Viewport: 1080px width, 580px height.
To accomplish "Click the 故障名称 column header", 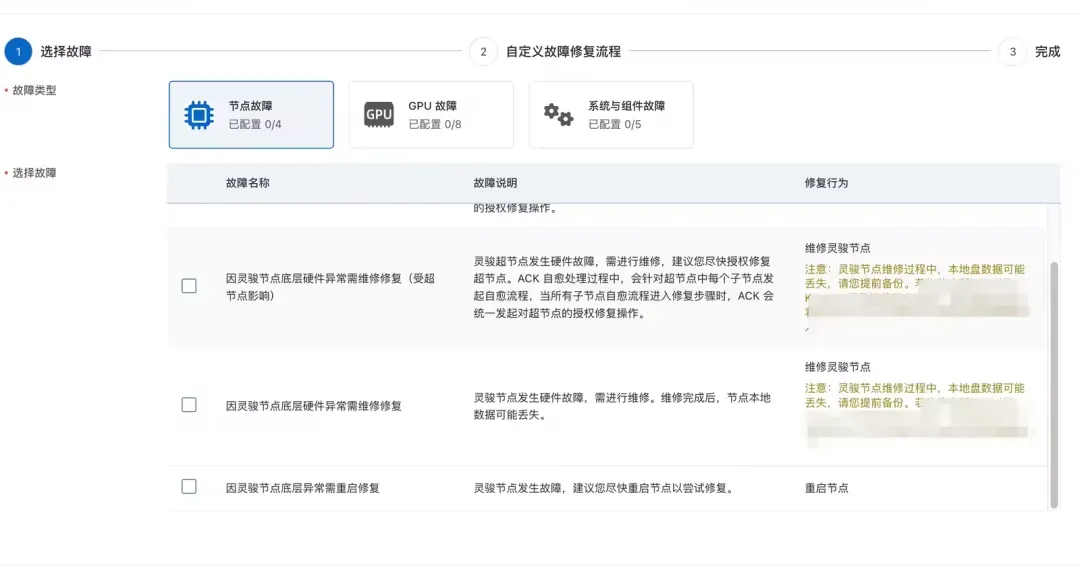I will [248, 183].
